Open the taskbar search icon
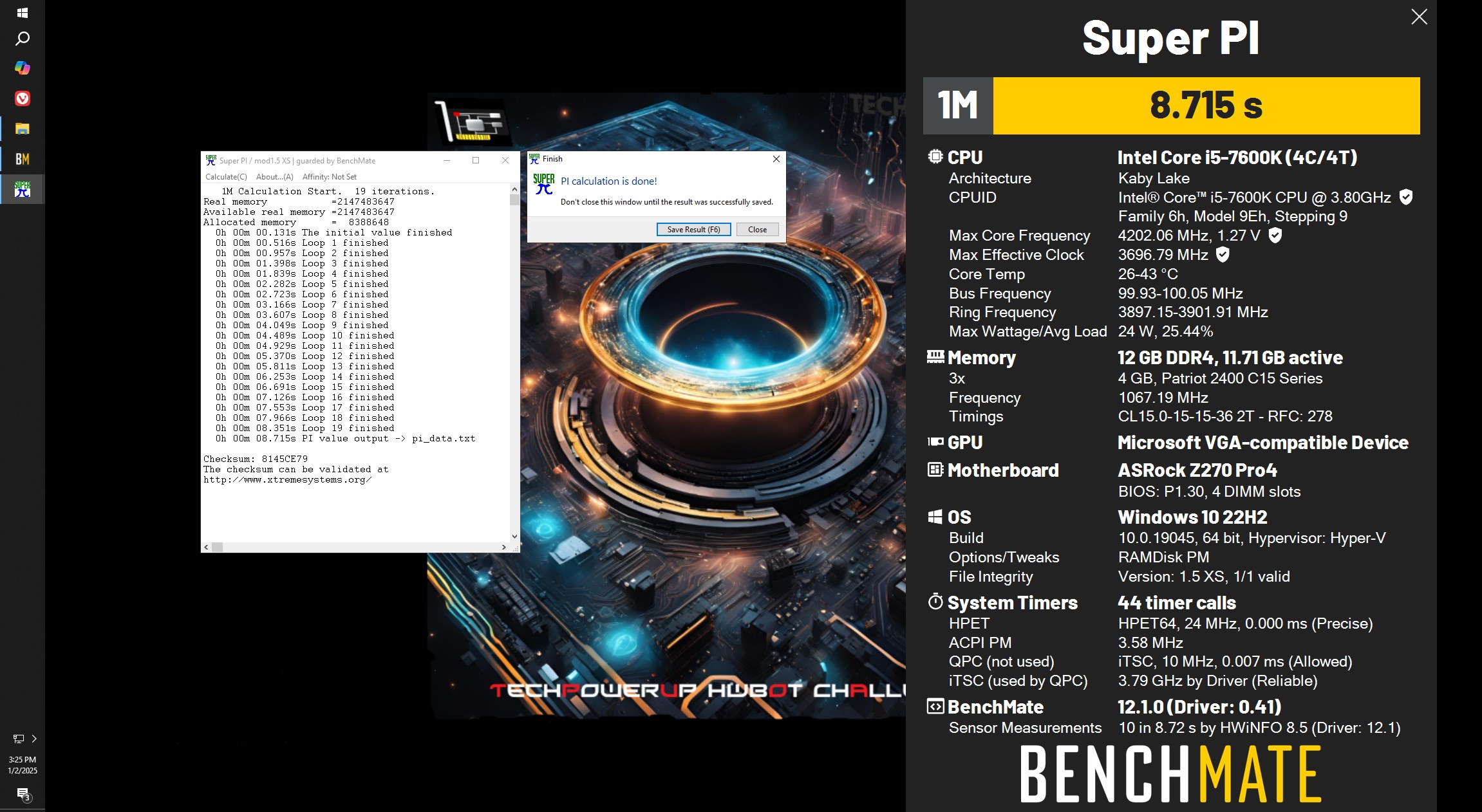The image size is (1482, 812). coord(22,39)
